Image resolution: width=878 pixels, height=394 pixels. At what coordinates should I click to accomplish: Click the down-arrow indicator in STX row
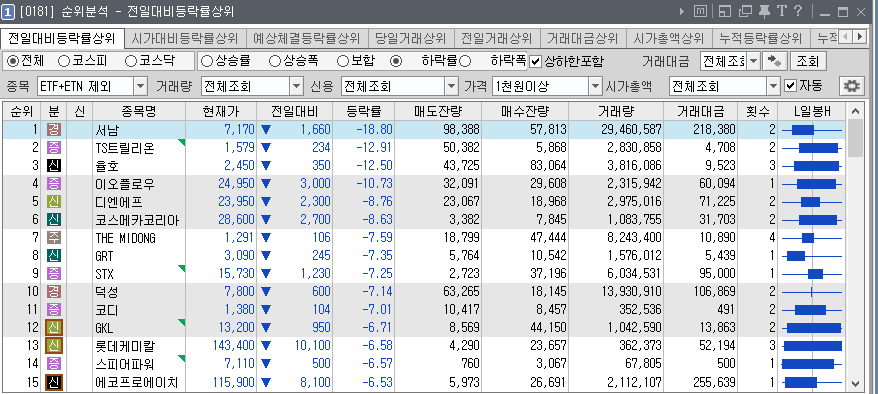265,274
